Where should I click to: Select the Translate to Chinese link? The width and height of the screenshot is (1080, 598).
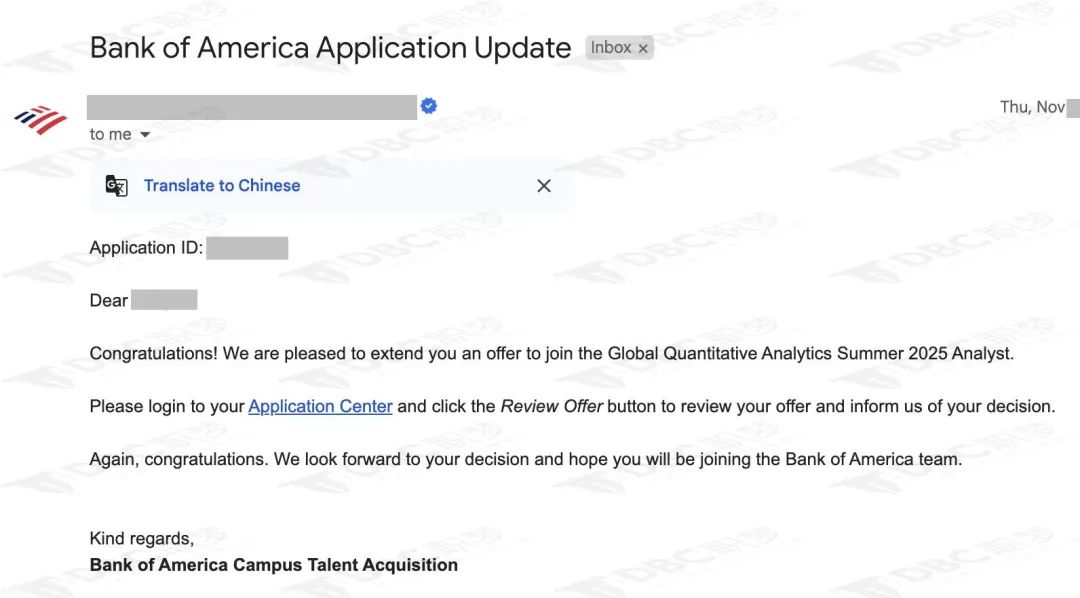click(222, 185)
